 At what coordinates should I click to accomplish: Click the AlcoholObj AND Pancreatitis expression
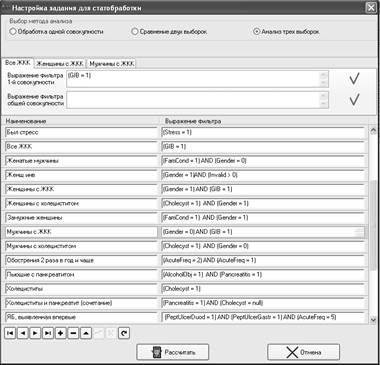(263, 275)
